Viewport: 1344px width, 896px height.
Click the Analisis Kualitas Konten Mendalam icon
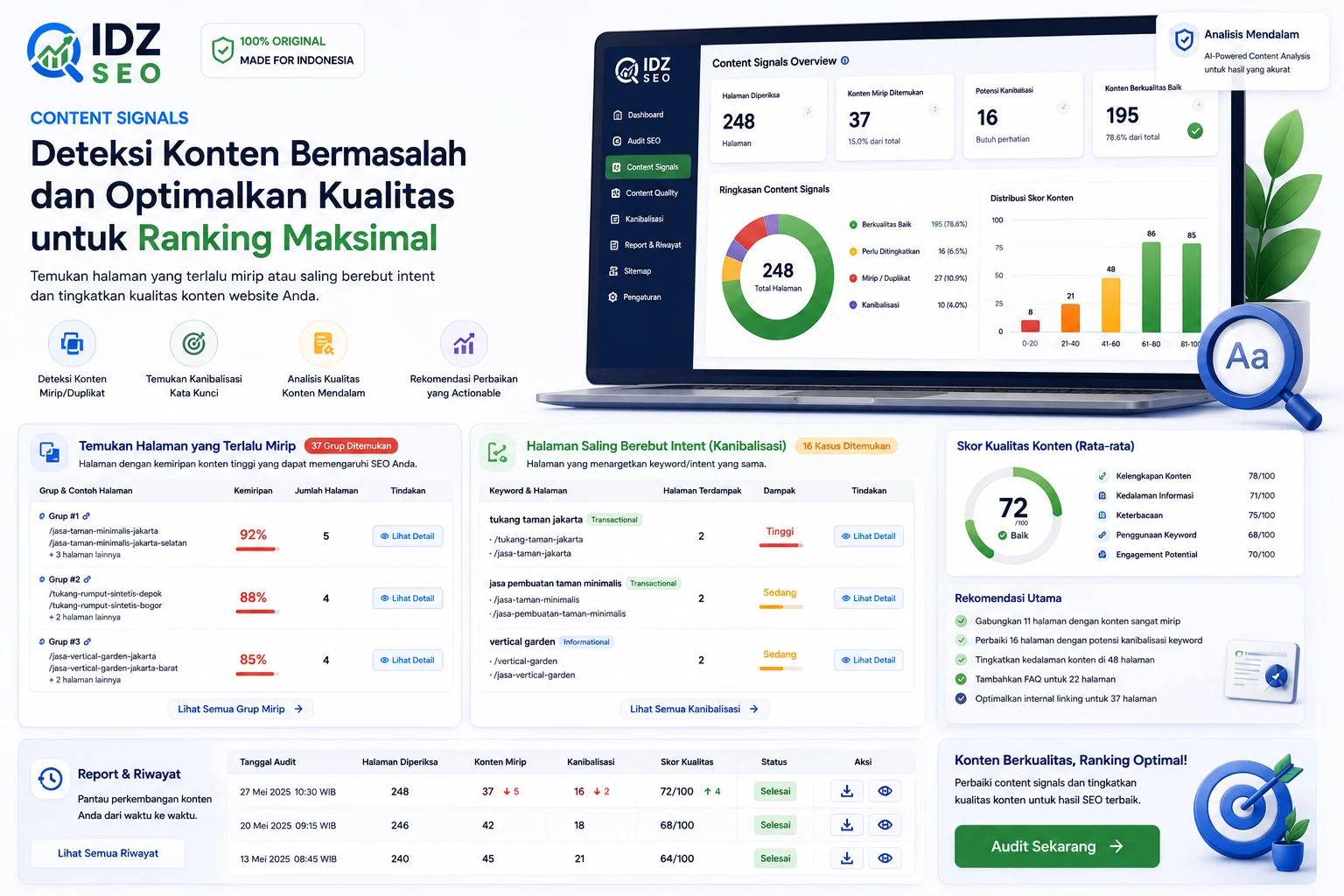click(x=324, y=344)
